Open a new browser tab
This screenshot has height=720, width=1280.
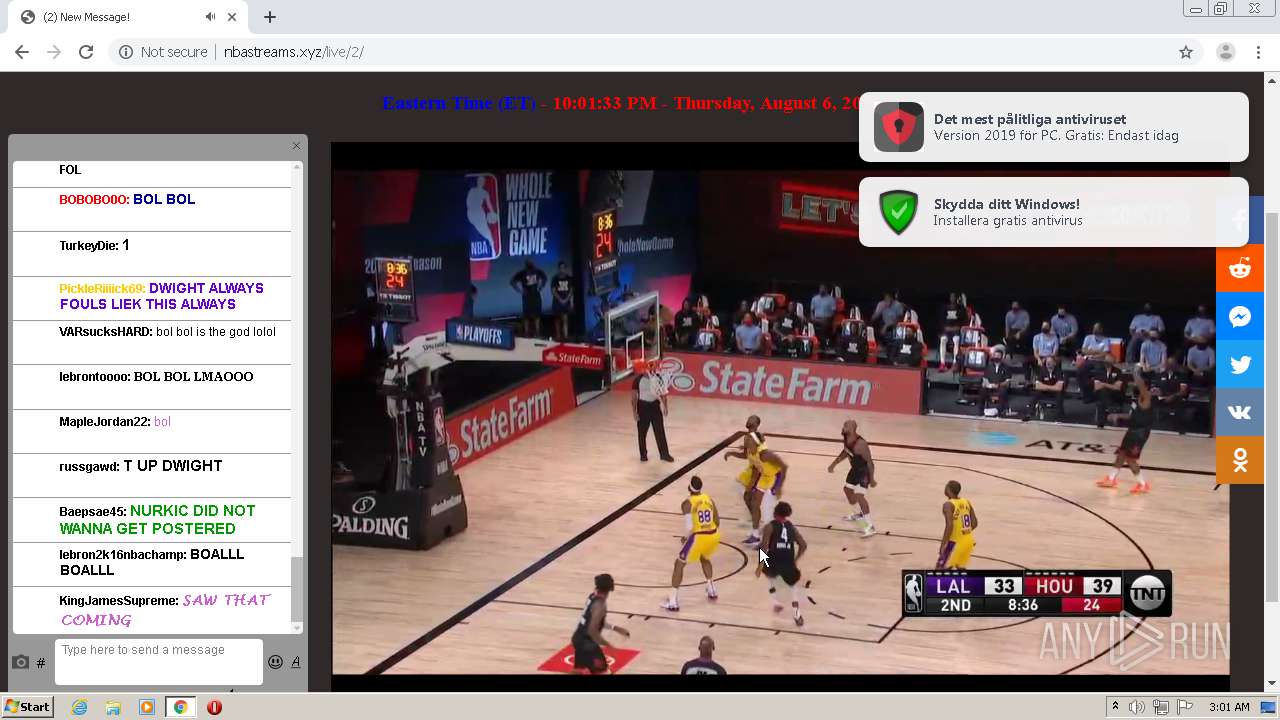click(x=270, y=17)
